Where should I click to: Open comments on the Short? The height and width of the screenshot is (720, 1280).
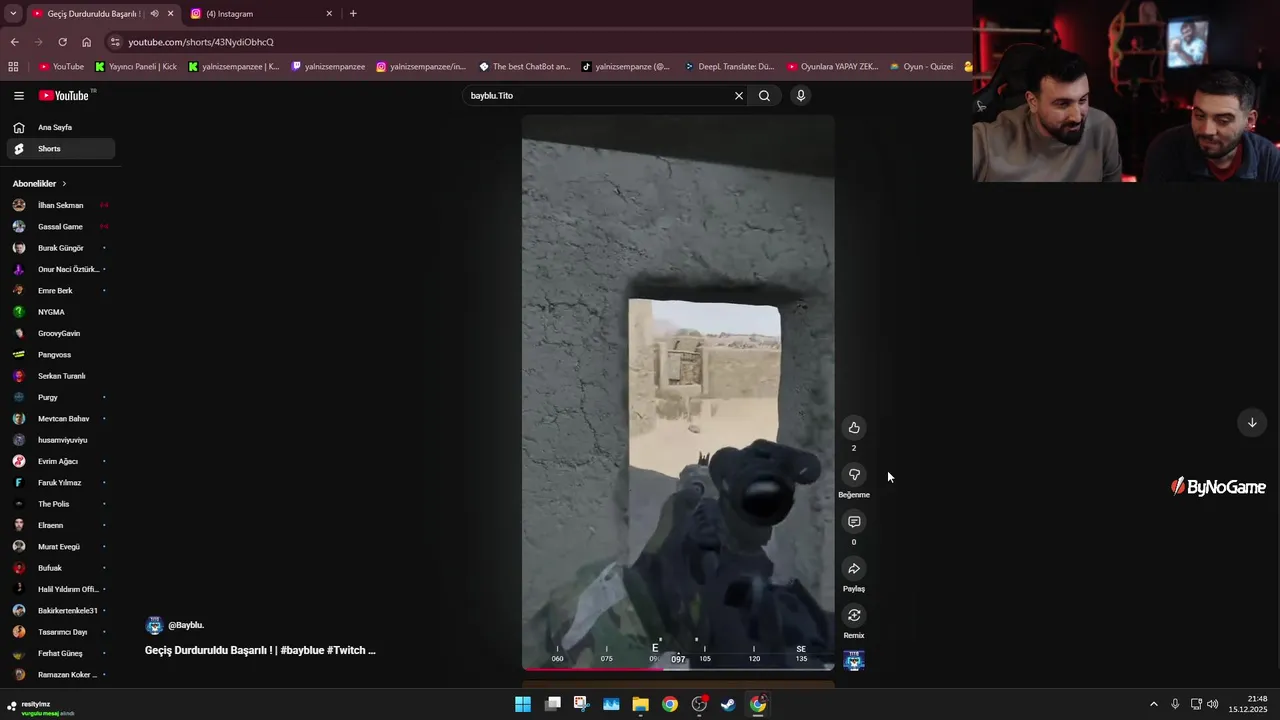pos(854,522)
